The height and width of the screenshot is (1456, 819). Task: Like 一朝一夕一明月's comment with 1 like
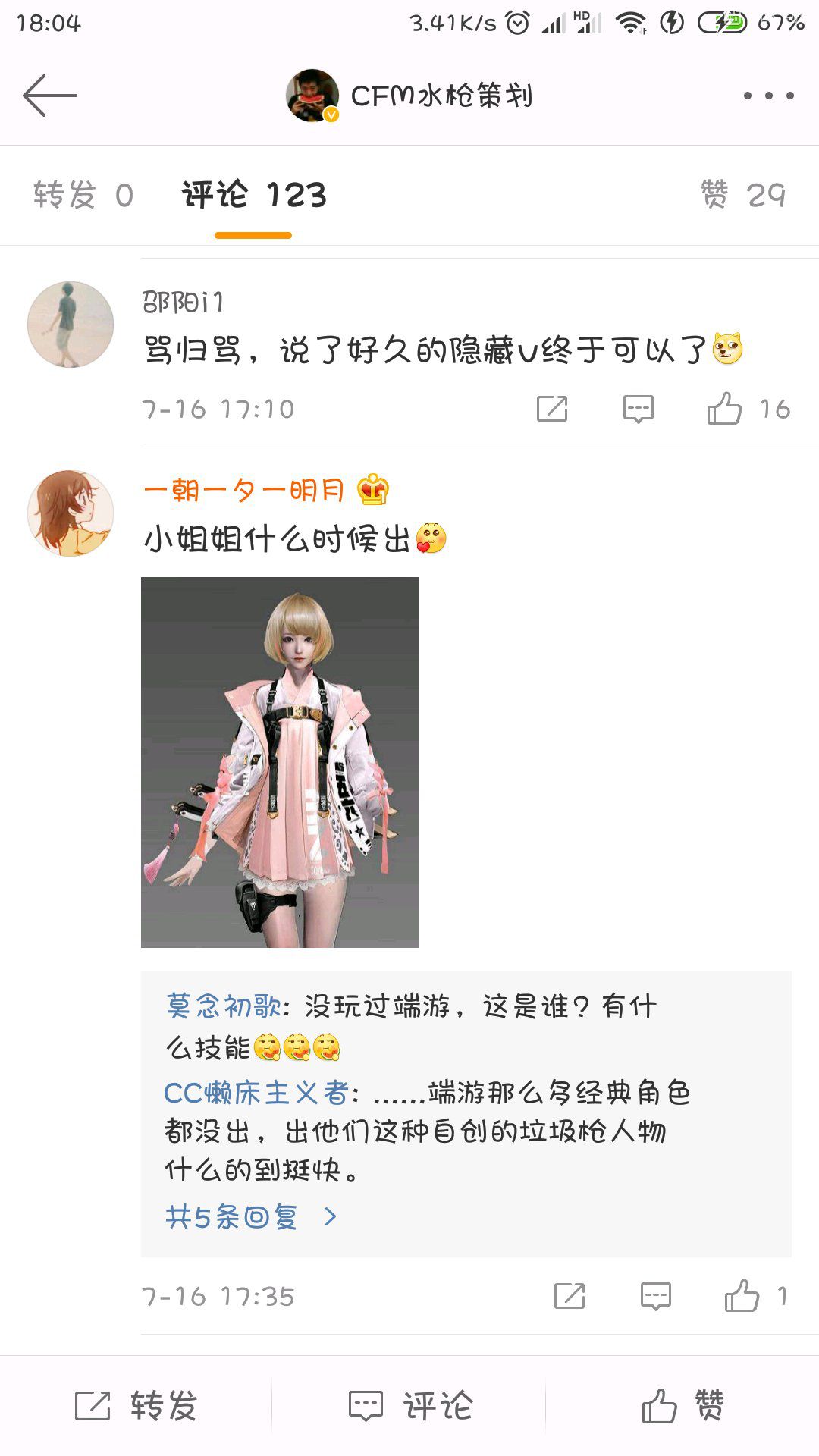[756, 1296]
